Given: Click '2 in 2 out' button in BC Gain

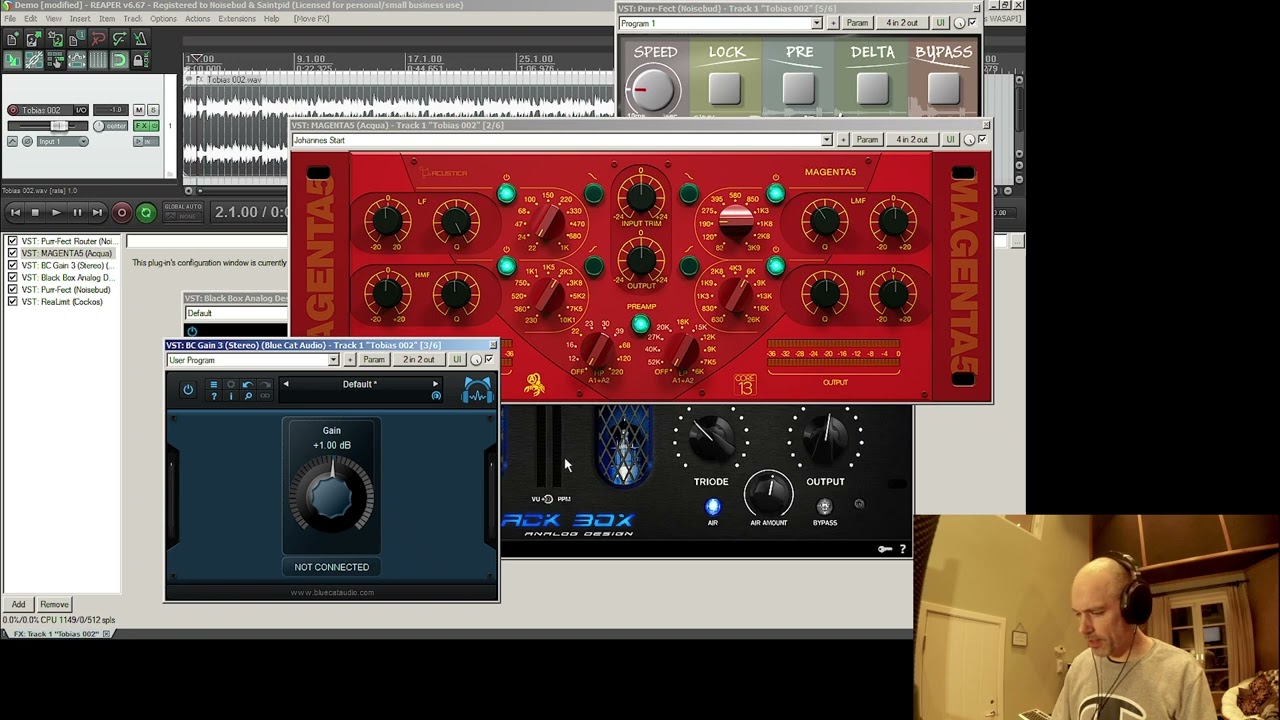Looking at the screenshot, I should click(x=419, y=360).
